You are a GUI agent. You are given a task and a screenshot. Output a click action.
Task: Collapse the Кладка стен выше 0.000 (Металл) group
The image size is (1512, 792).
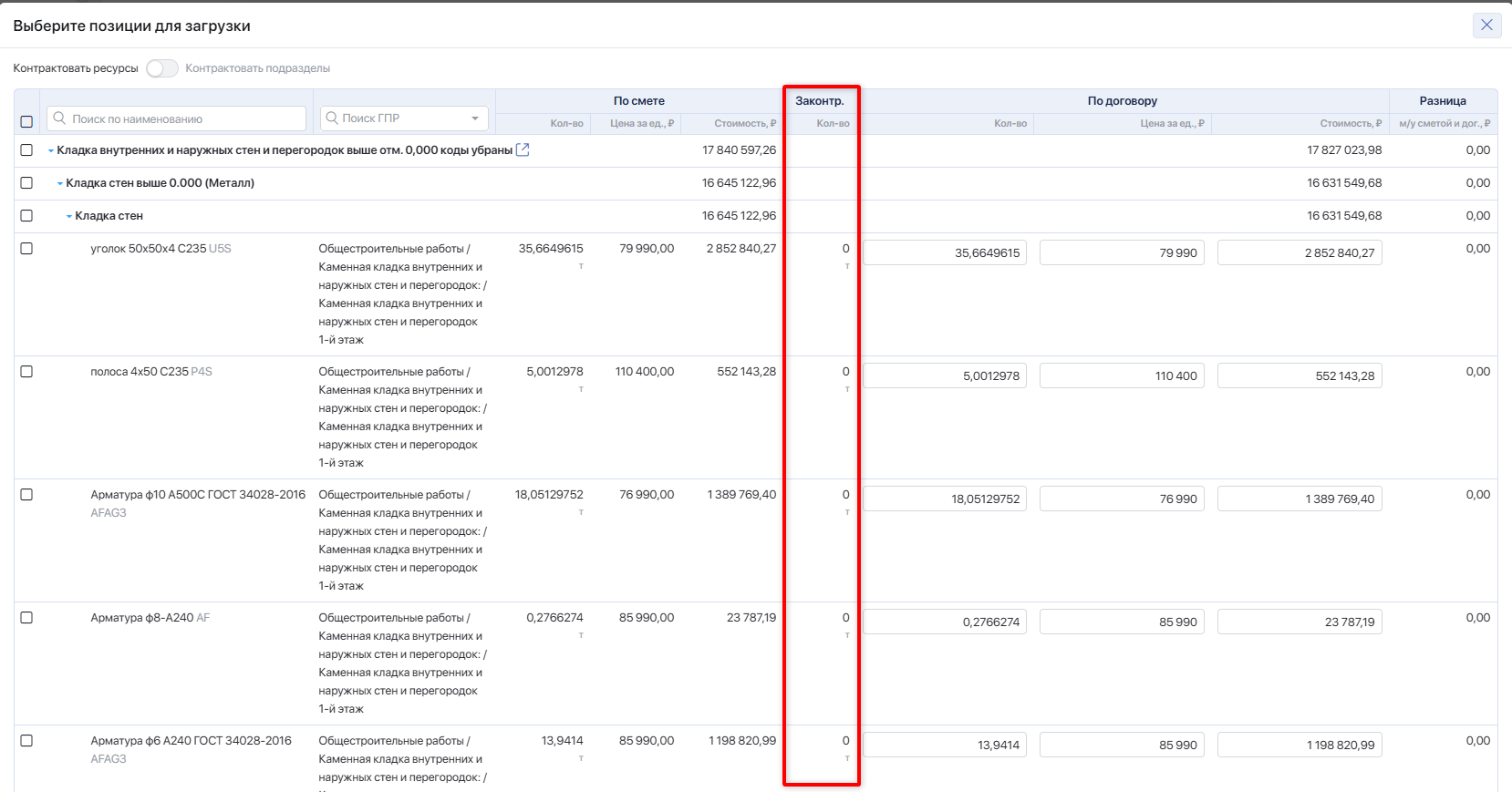coord(60,183)
